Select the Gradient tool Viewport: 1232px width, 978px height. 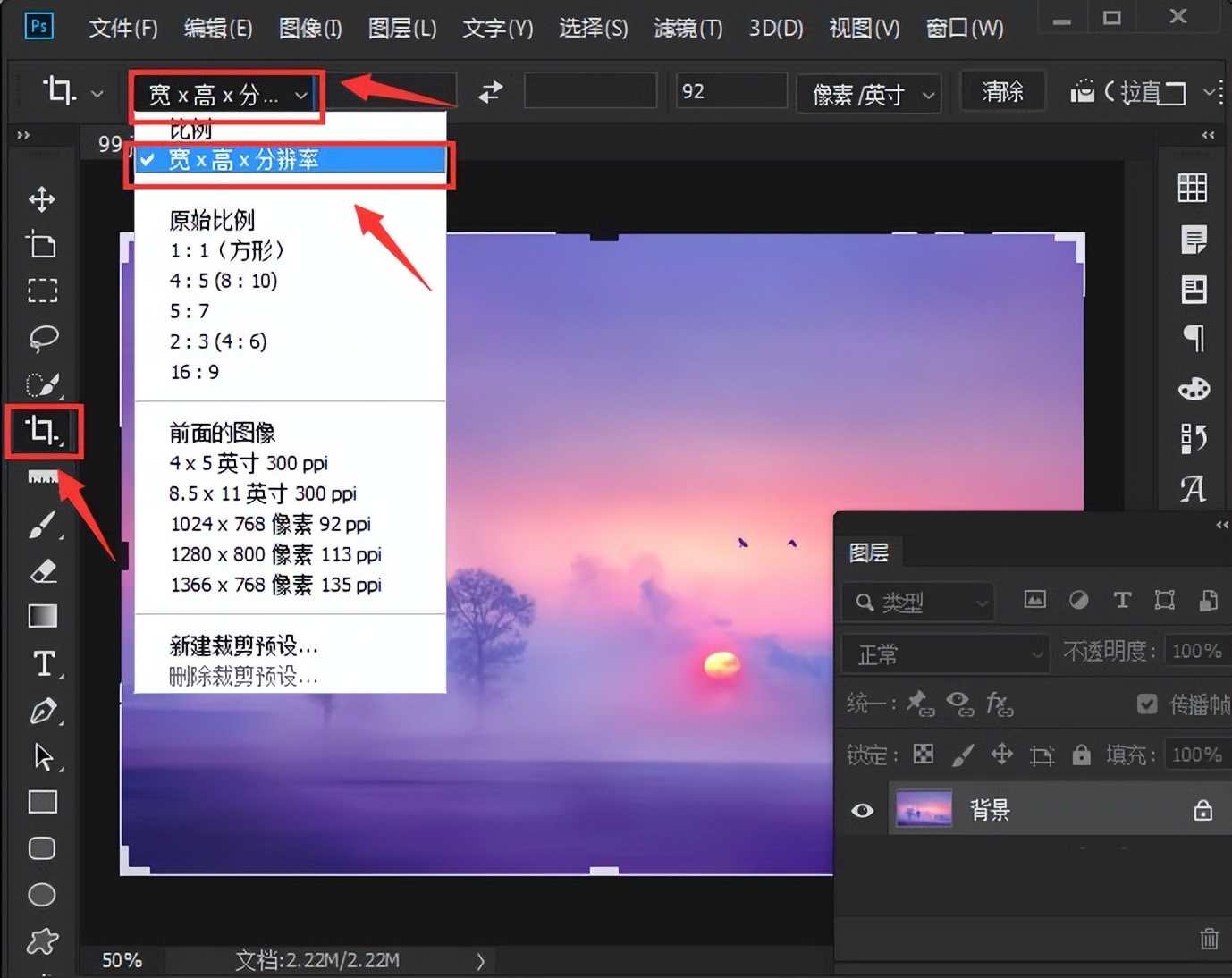41,617
